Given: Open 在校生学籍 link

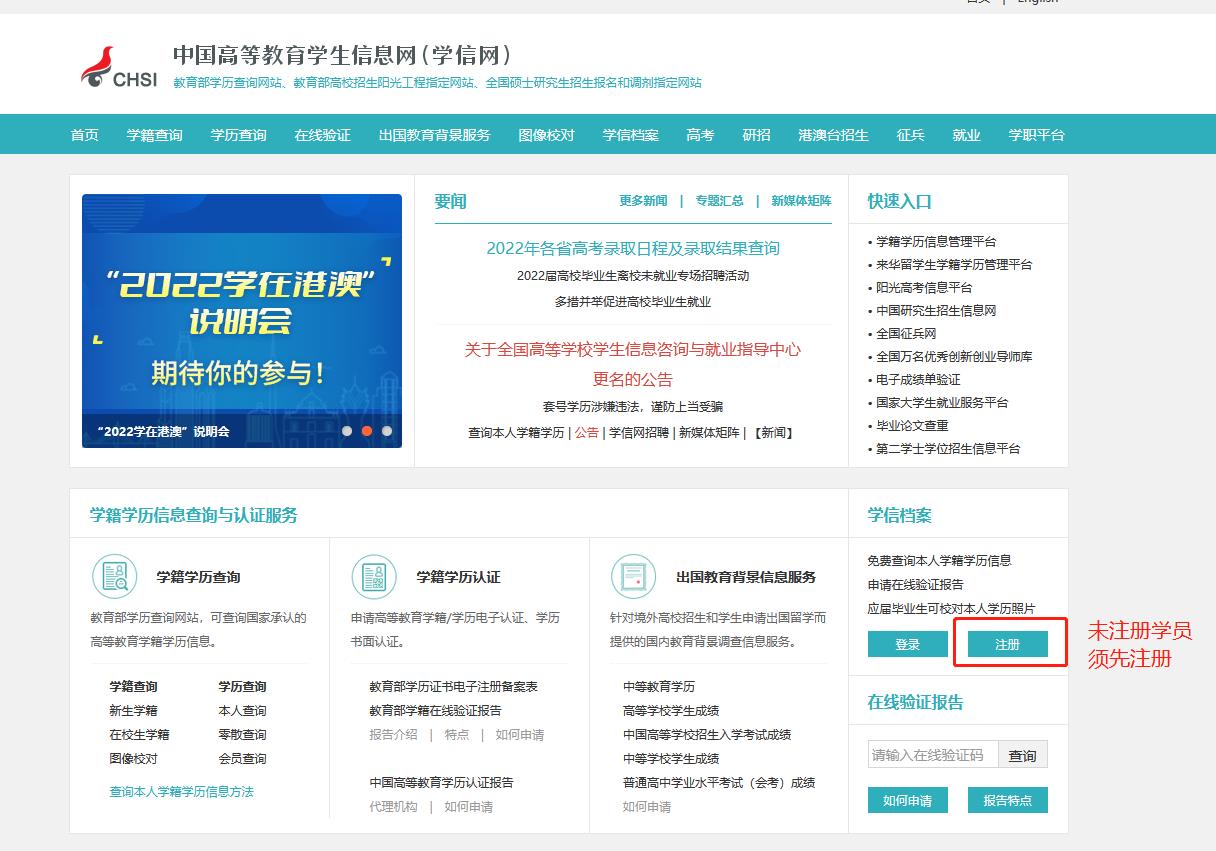Looking at the screenshot, I should (x=139, y=735).
